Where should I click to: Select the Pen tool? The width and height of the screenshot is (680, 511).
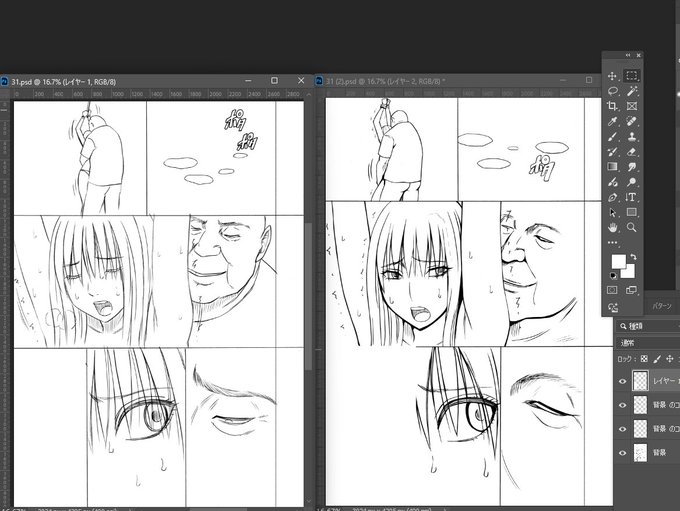click(x=612, y=197)
